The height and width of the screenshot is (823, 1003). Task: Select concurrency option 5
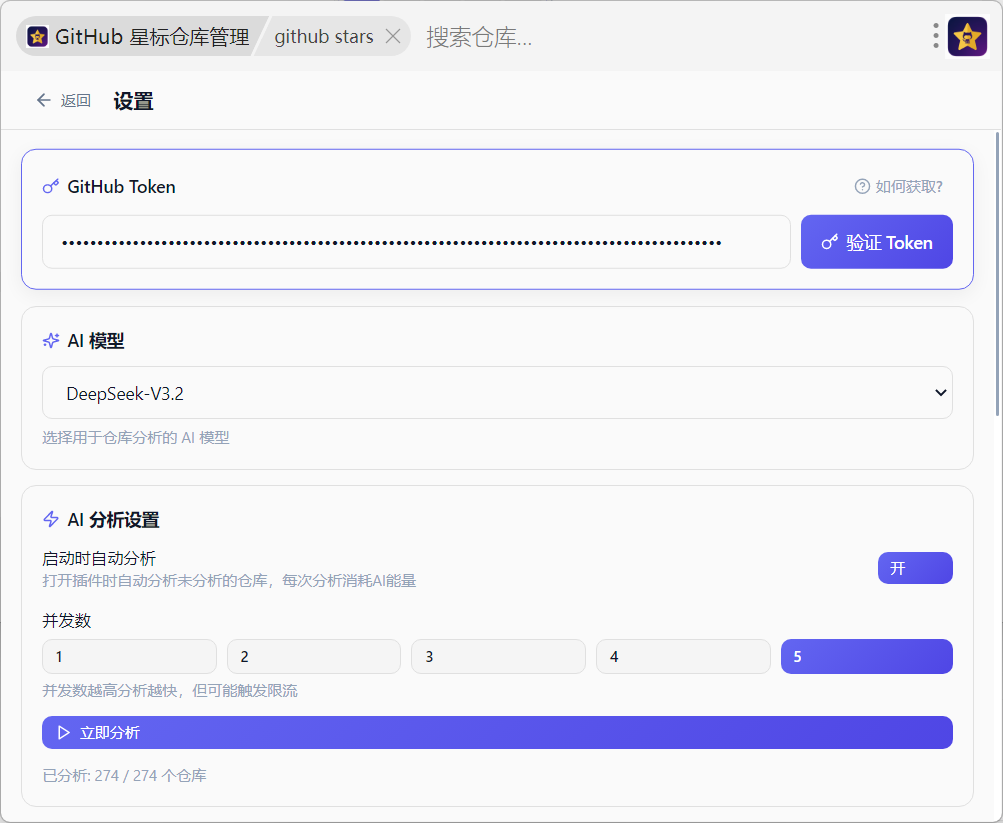(x=867, y=656)
